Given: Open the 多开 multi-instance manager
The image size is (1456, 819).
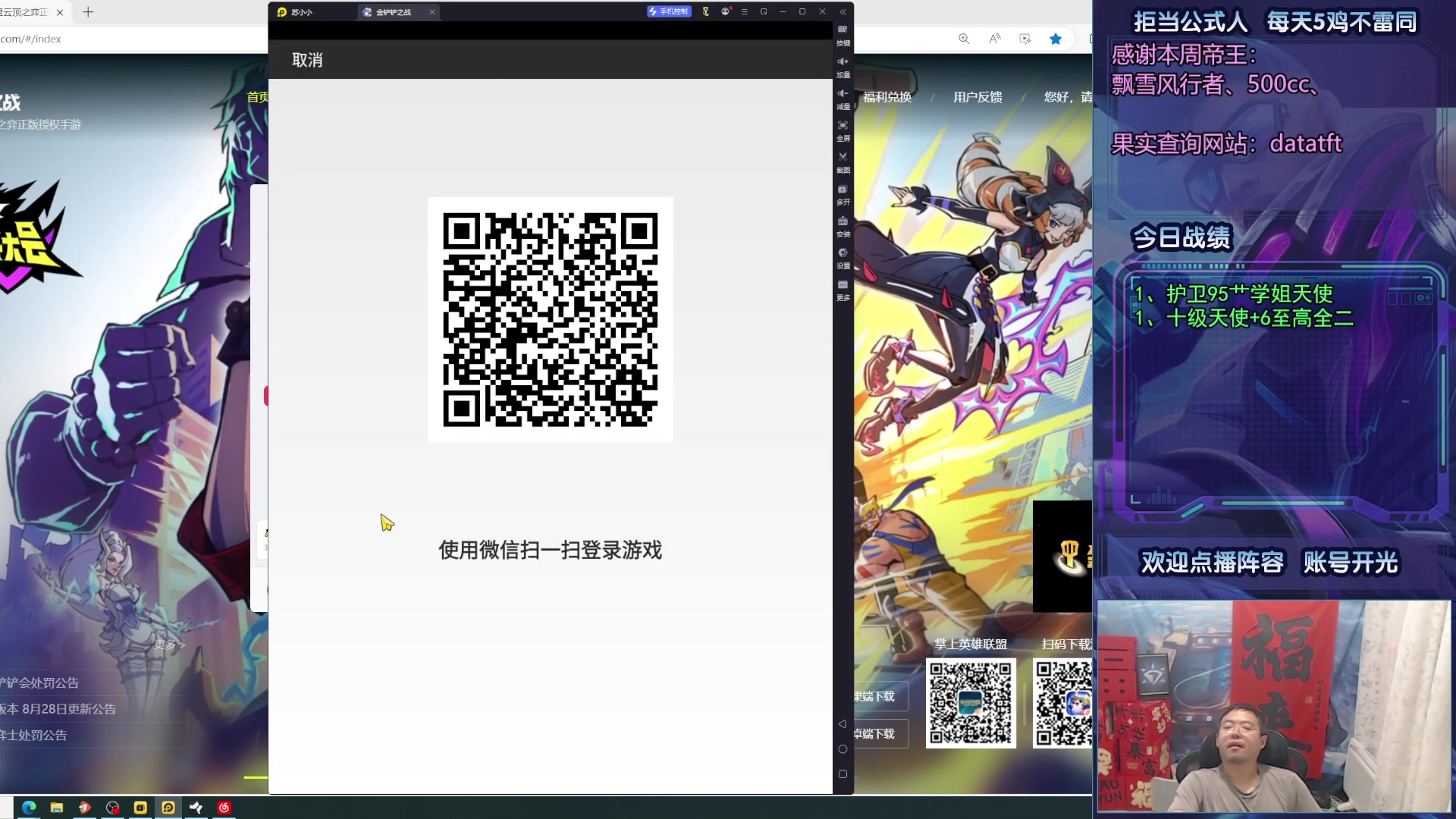Looking at the screenshot, I should click(x=843, y=194).
